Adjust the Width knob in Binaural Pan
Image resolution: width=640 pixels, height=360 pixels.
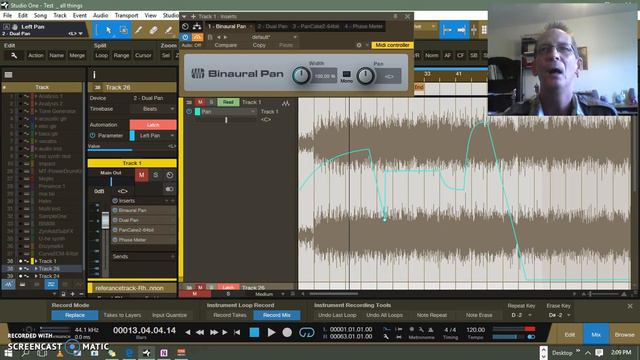301,76
